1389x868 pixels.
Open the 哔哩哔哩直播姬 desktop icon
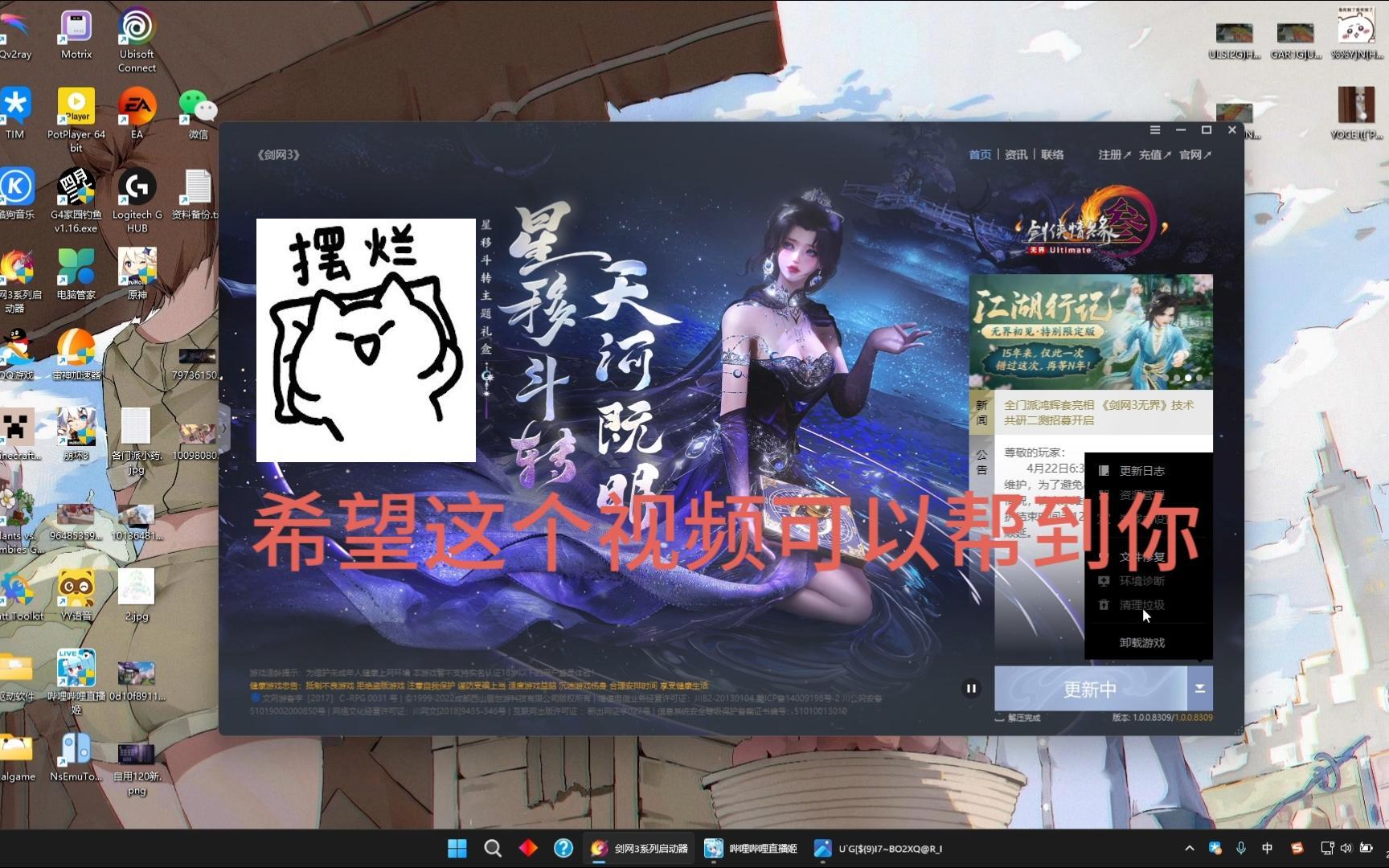coord(76,682)
